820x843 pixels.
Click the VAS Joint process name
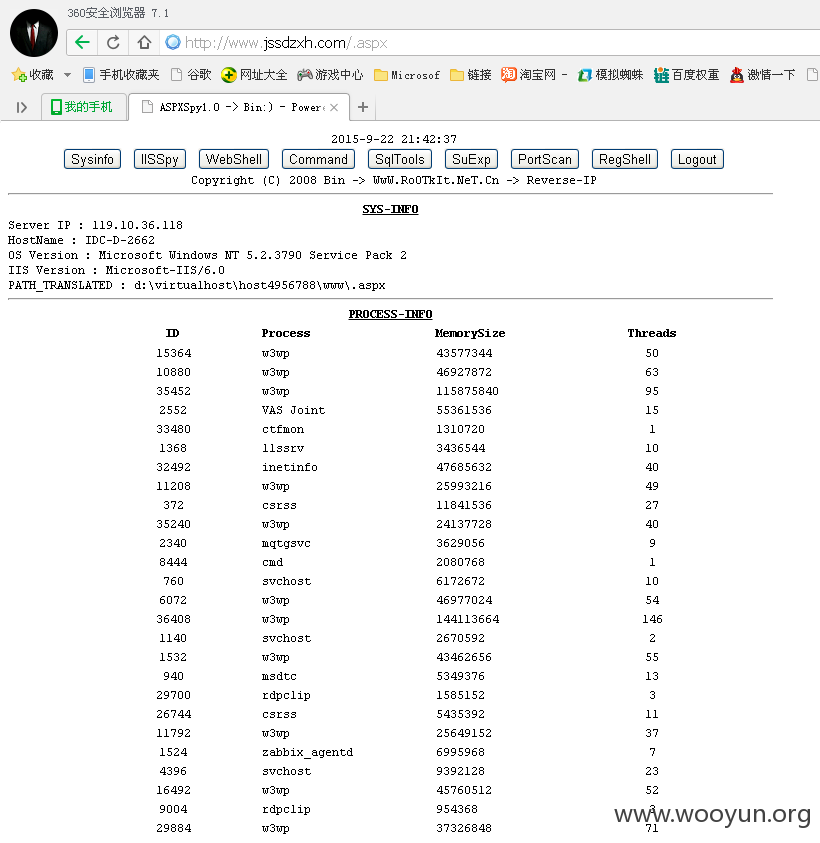tap(293, 410)
